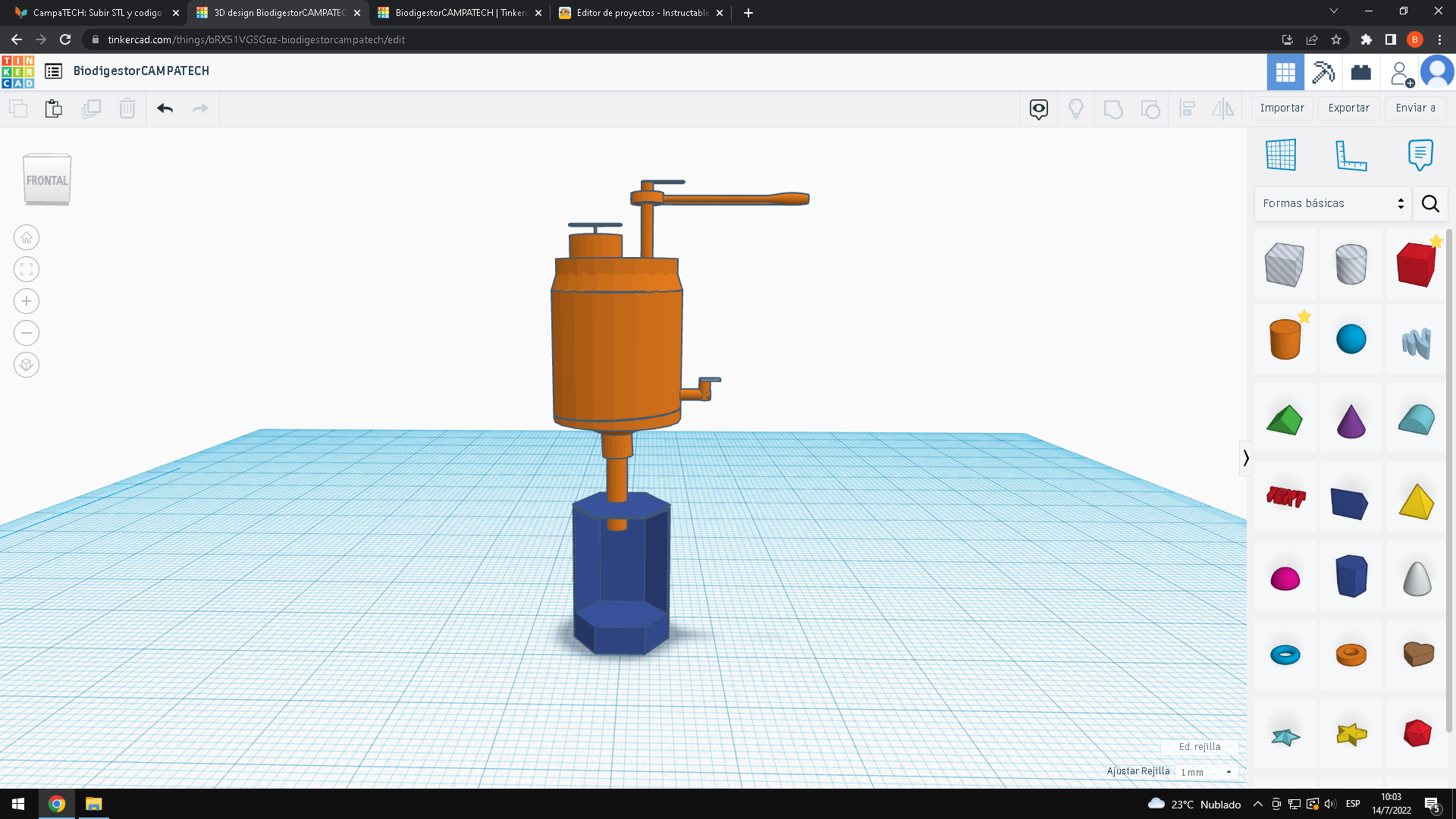The width and height of the screenshot is (1456, 819).
Task: Pick the teal round roof shape
Action: pos(1417,419)
